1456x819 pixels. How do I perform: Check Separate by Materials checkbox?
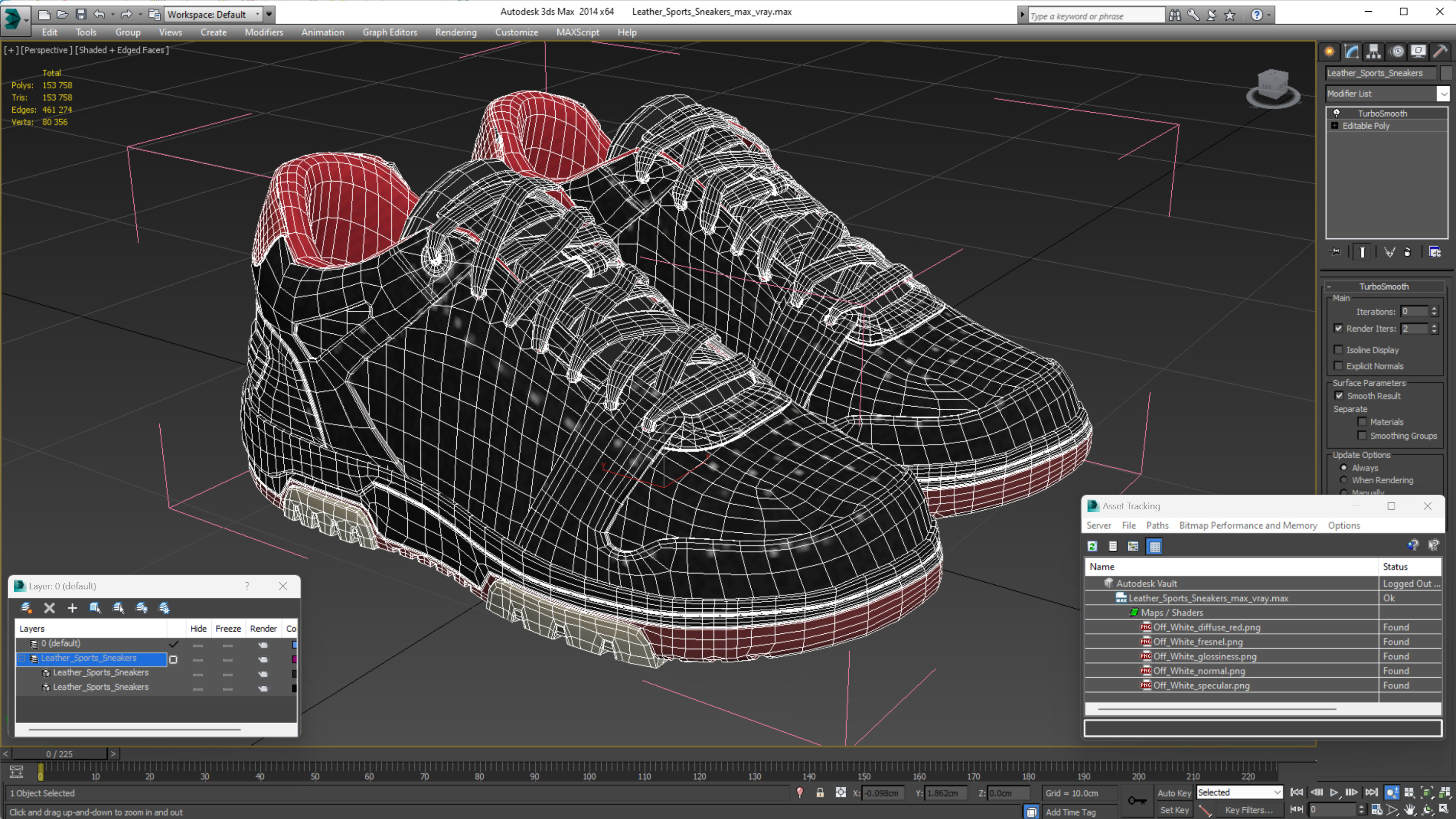point(1362,421)
